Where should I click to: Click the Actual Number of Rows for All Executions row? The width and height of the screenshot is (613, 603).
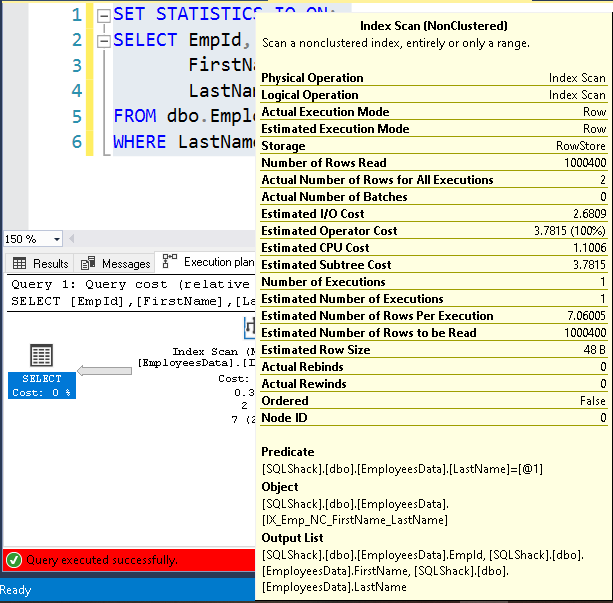434,180
